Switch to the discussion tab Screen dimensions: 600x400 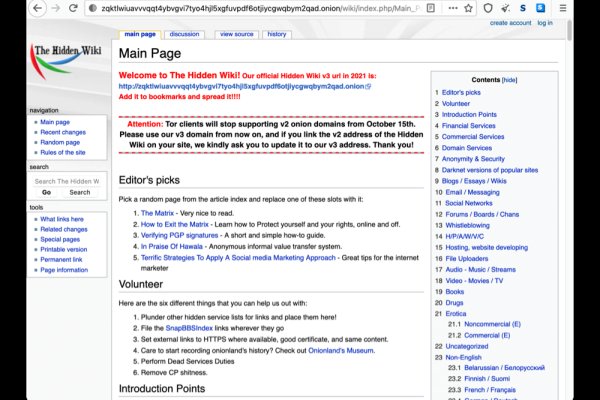(184, 34)
